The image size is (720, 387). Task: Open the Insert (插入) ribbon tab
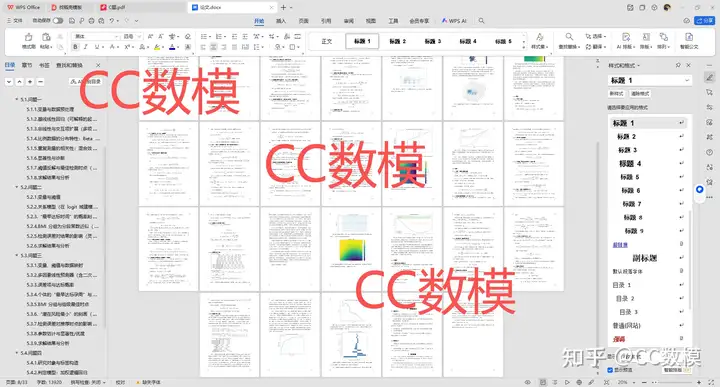pyautogui.click(x=281, y=21)
